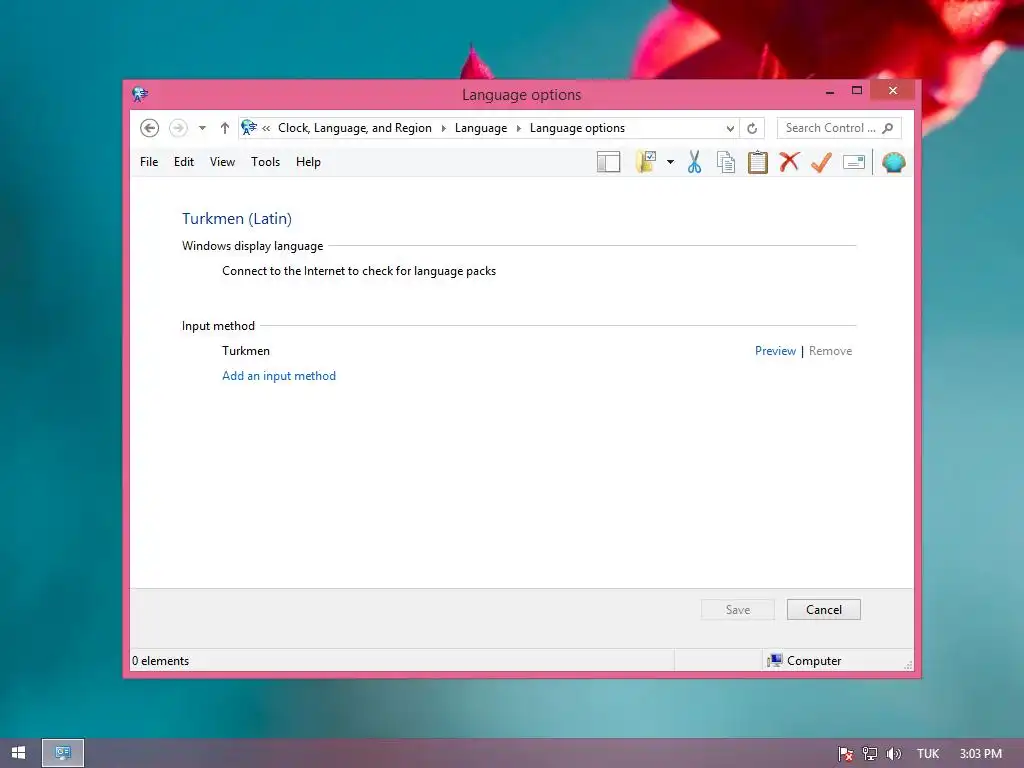
Task: Click 'Add an input method' link
Action: (x=279, y=376)
